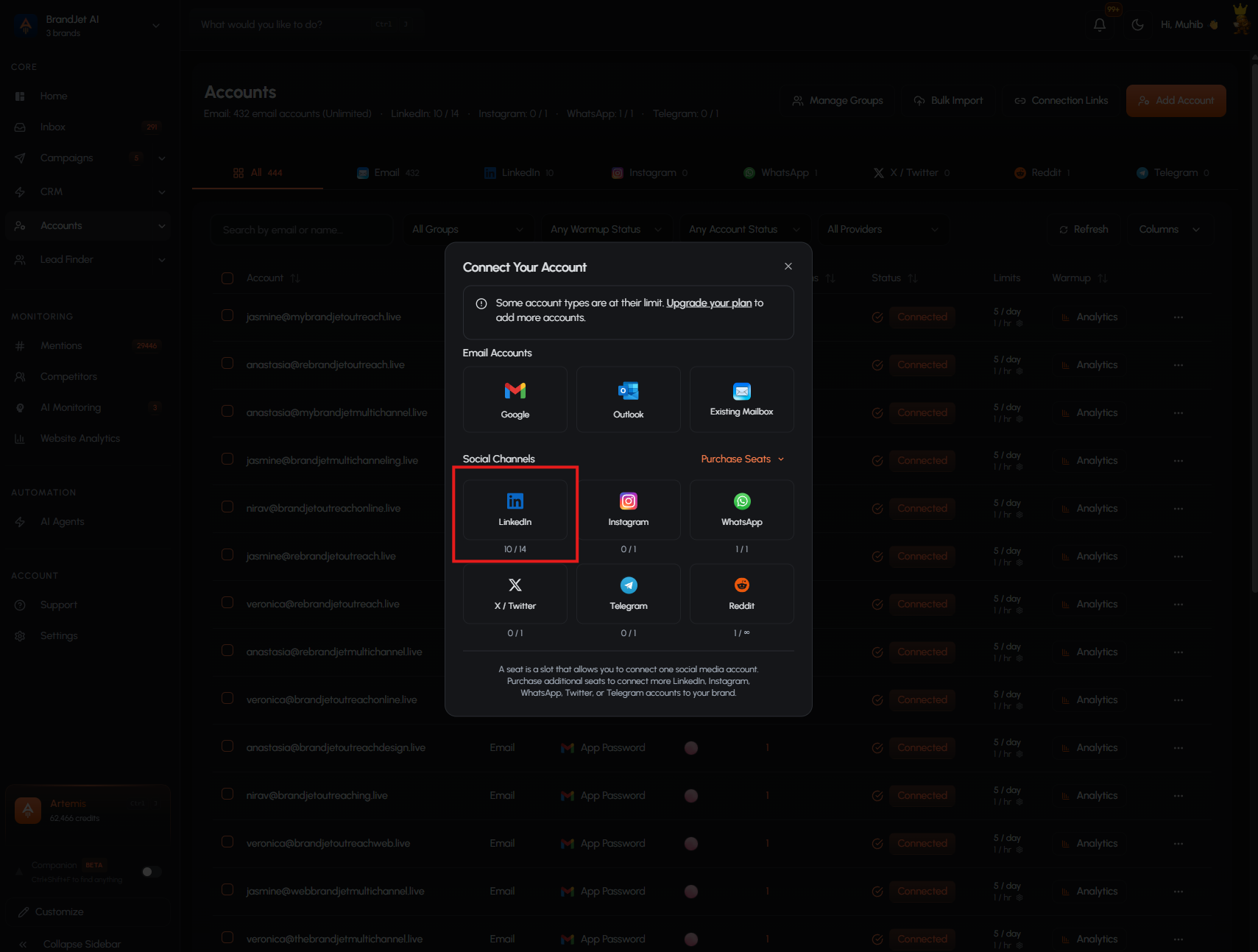This screenshot has width=1258, height=952.
Task: Toggle the Companion beta switch
Action: pos(151,872)
